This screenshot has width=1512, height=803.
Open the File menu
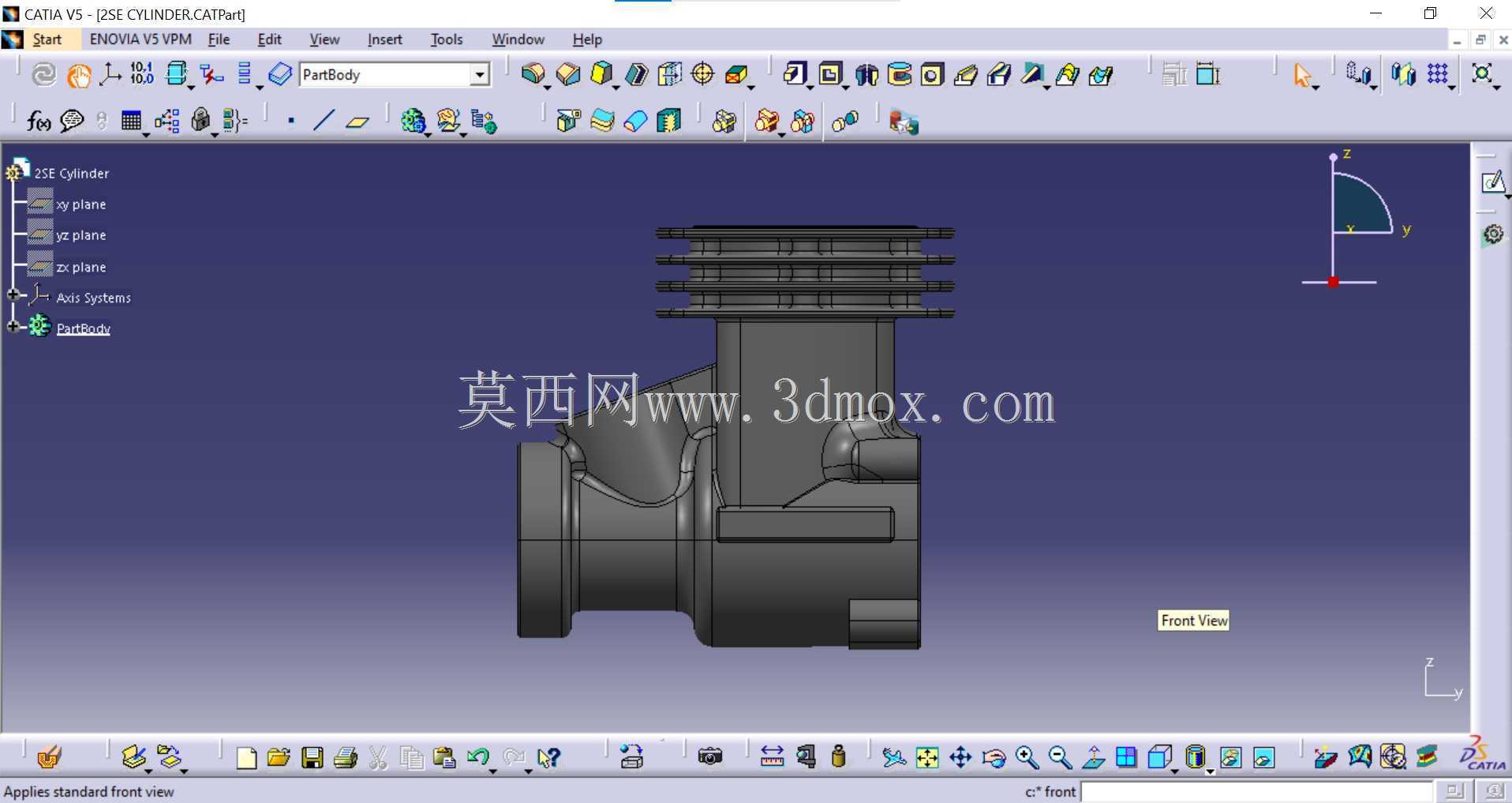(x=219, y=39)
